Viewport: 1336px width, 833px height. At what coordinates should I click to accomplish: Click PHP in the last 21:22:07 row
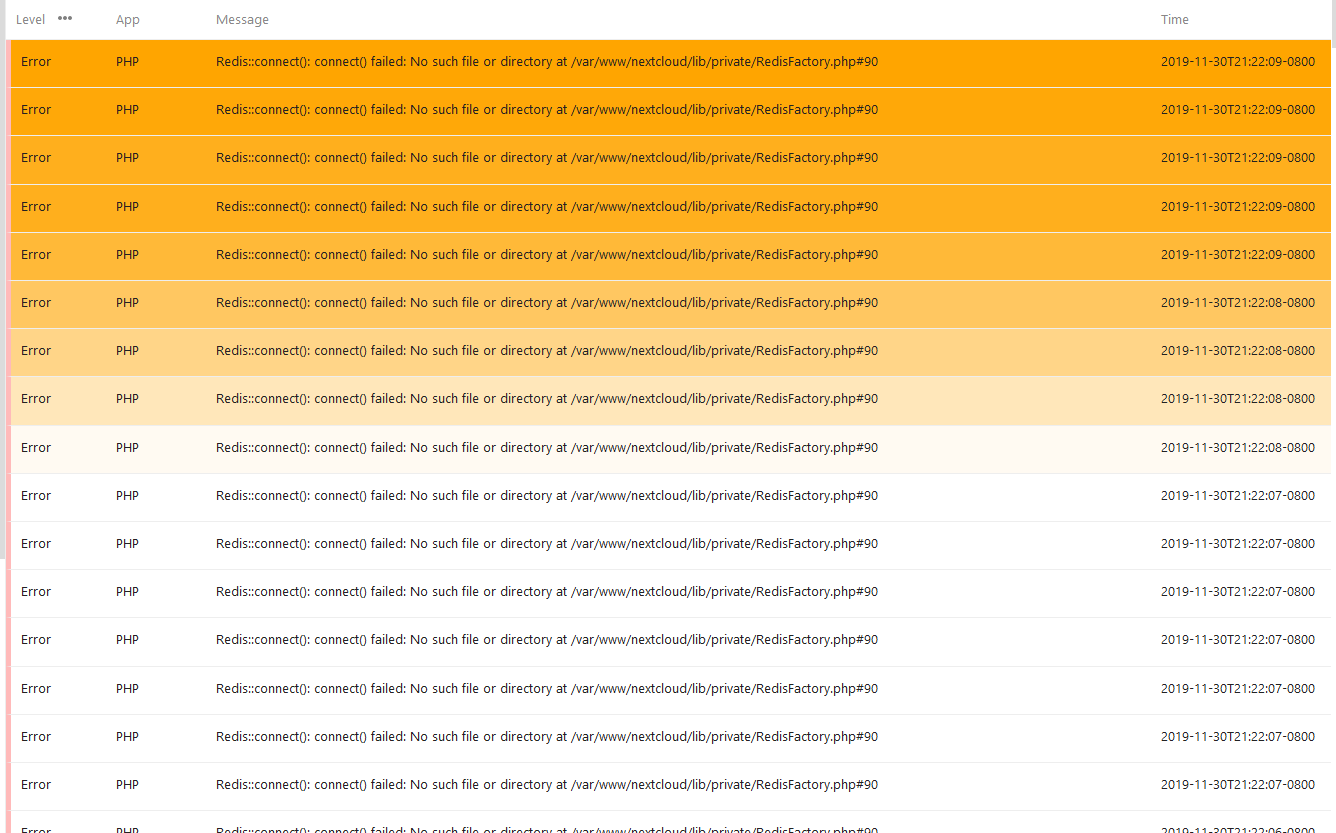[127, 784]
